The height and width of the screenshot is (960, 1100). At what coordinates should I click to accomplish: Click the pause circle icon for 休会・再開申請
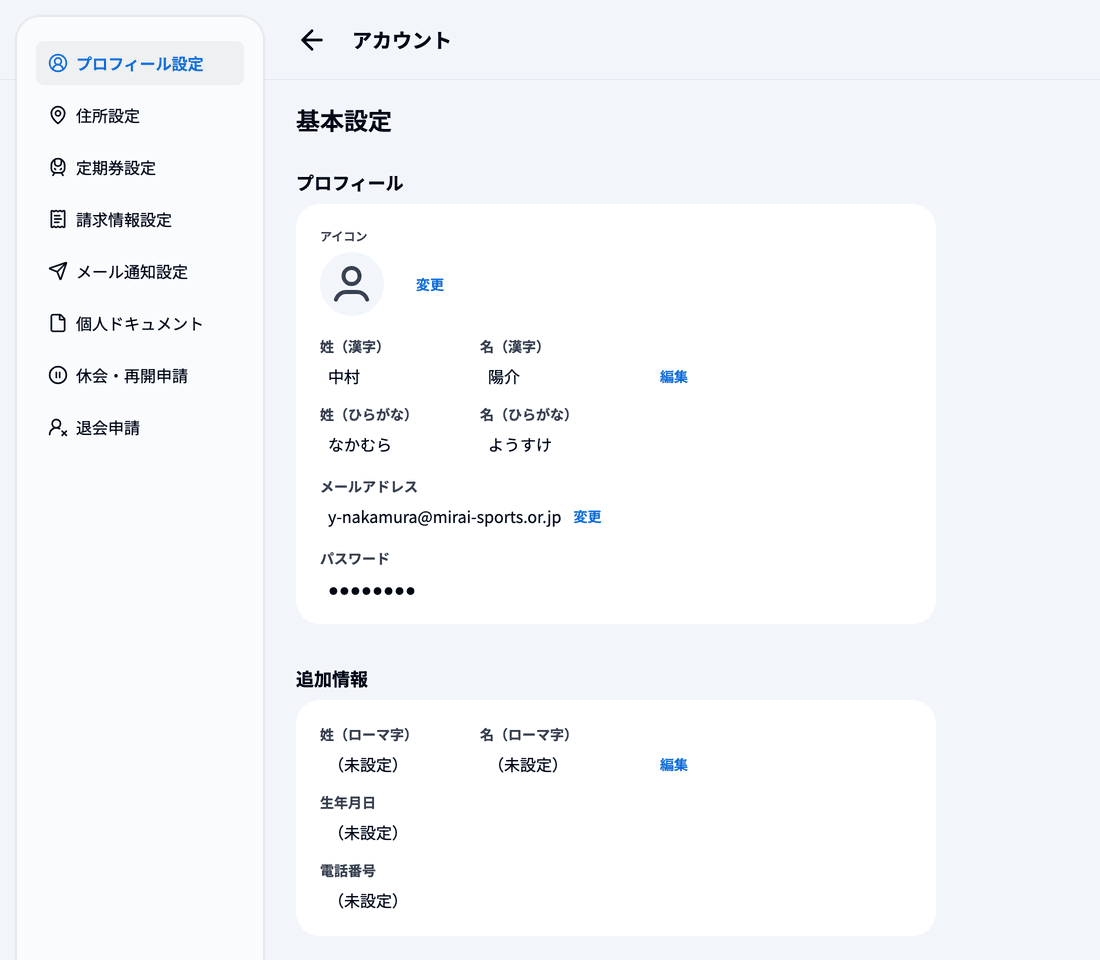[58, 375]
